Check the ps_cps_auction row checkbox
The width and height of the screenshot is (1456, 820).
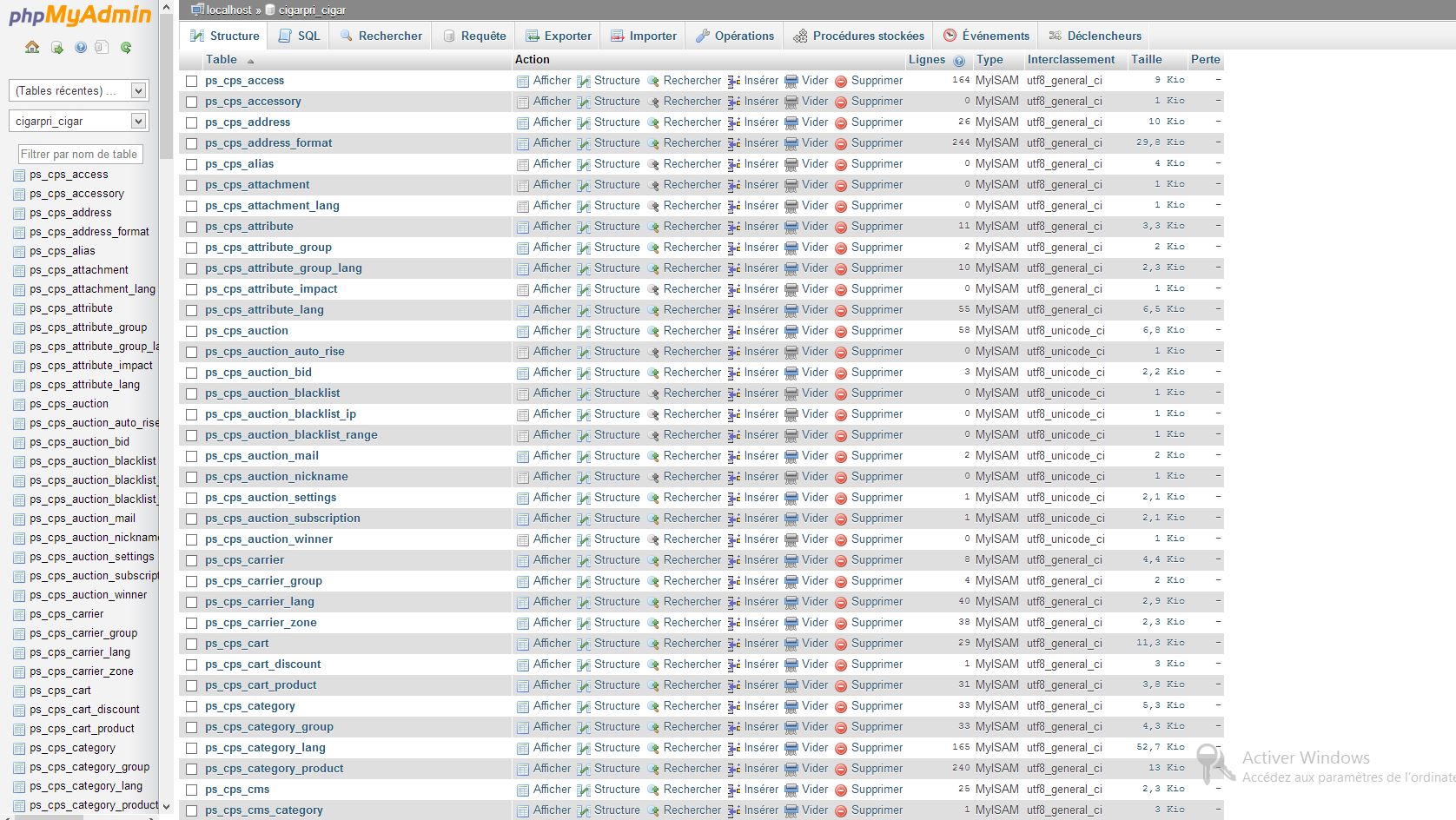(x=192, y=331)
